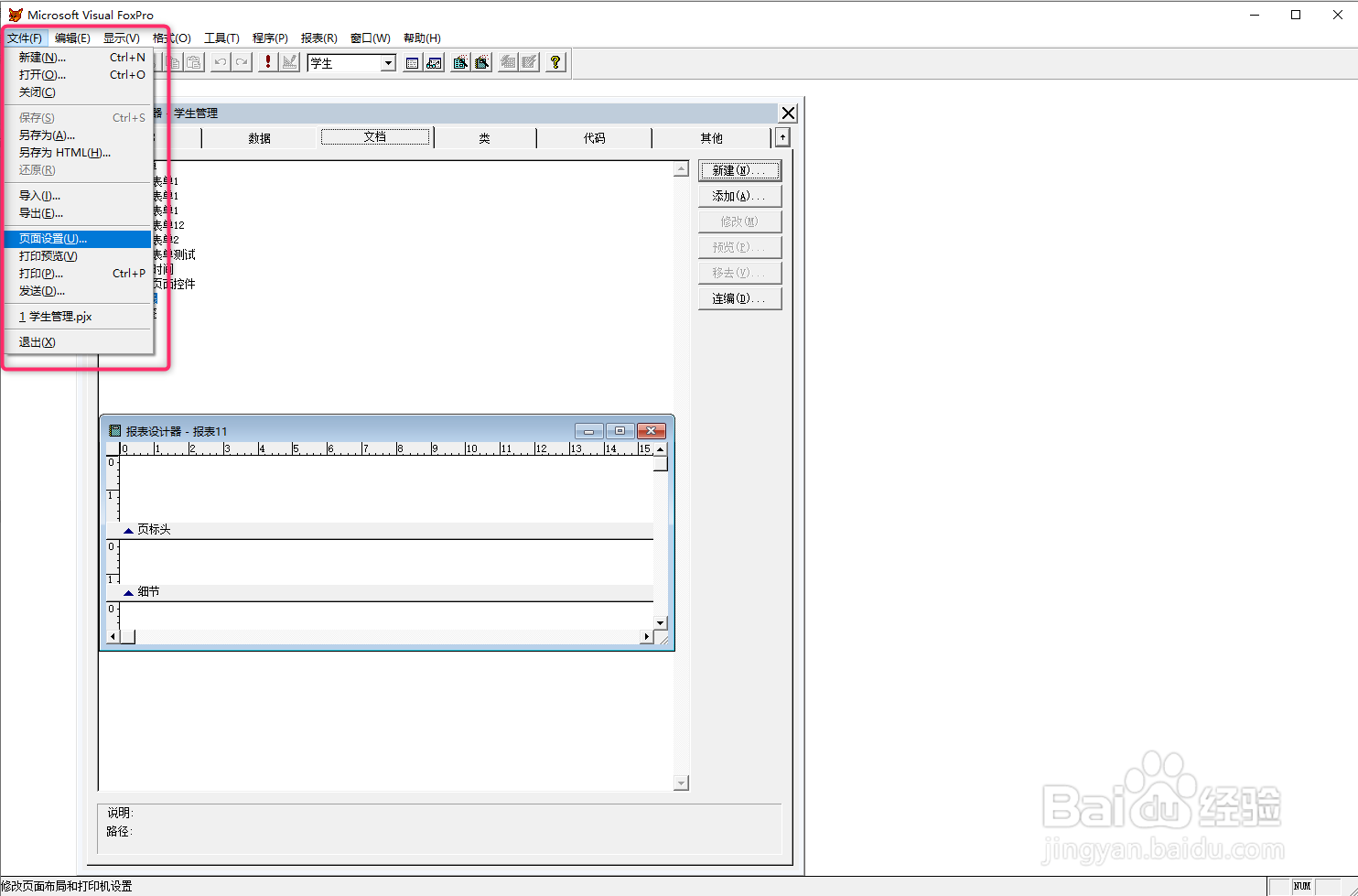Launch the Report Wizard toolbar icon
1358x896 pixels.
[x=481, y=62]
